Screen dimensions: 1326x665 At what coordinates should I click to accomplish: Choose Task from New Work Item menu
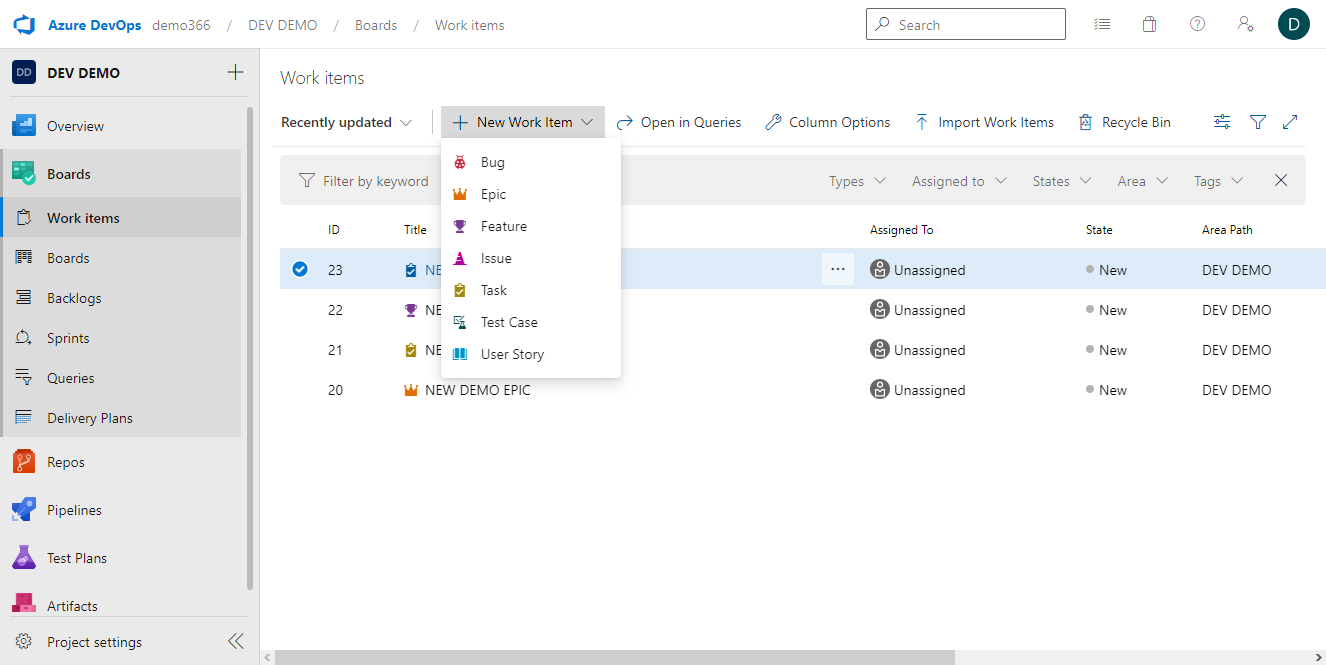pos(531,290)
